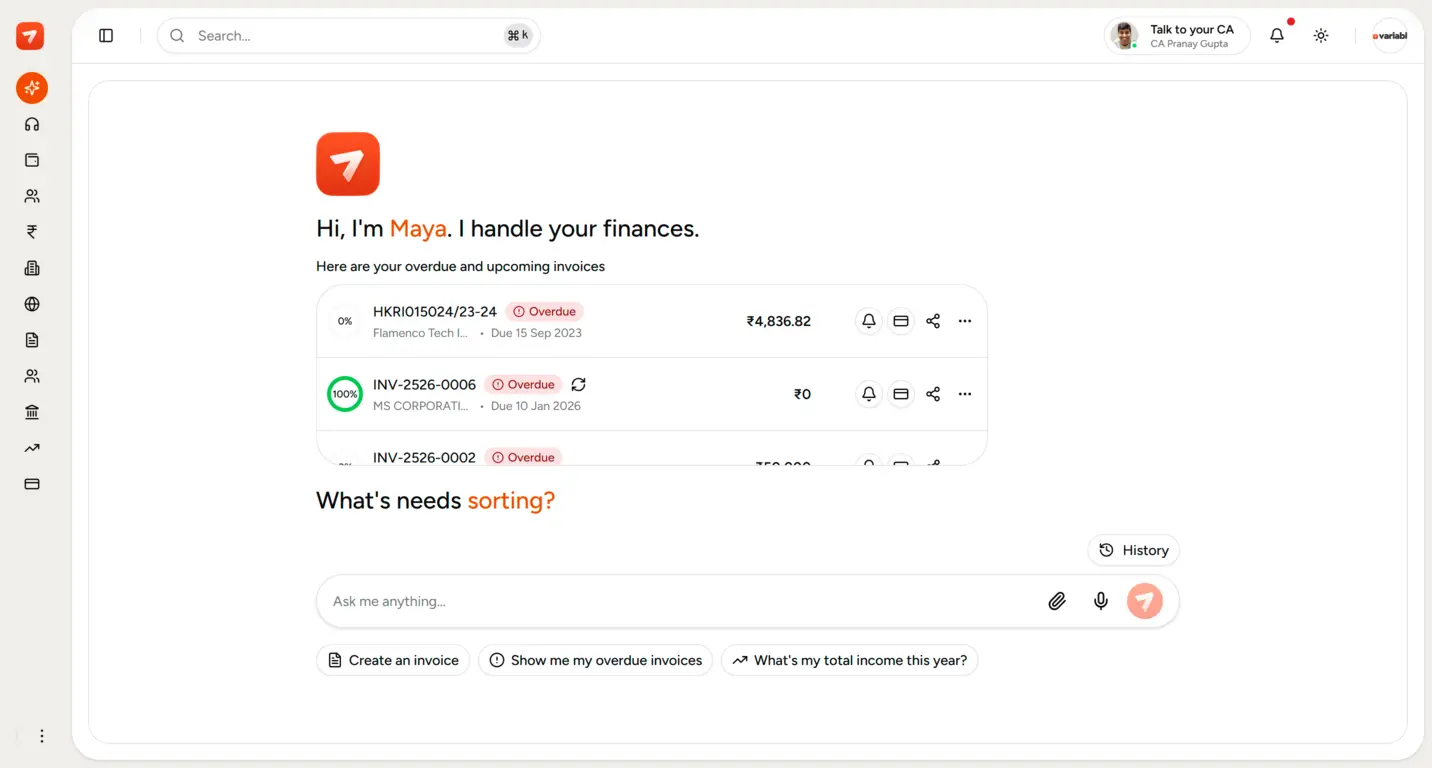Click the payment card icon for HKRI015024/23-24
The height and width of the screenshot is (768, 1432).
click(901, 321)
